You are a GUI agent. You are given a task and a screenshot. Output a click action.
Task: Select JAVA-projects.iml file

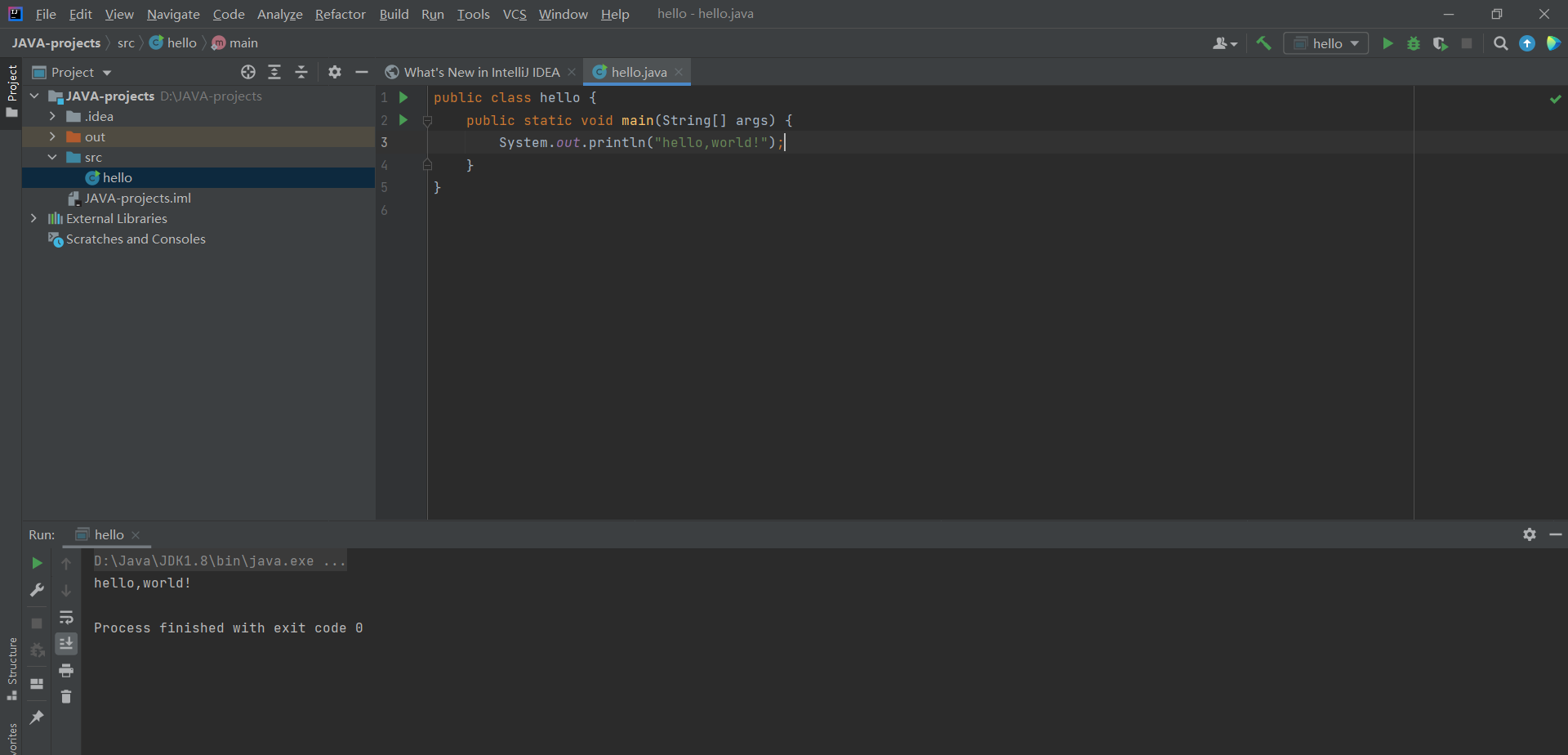[129, 198]
